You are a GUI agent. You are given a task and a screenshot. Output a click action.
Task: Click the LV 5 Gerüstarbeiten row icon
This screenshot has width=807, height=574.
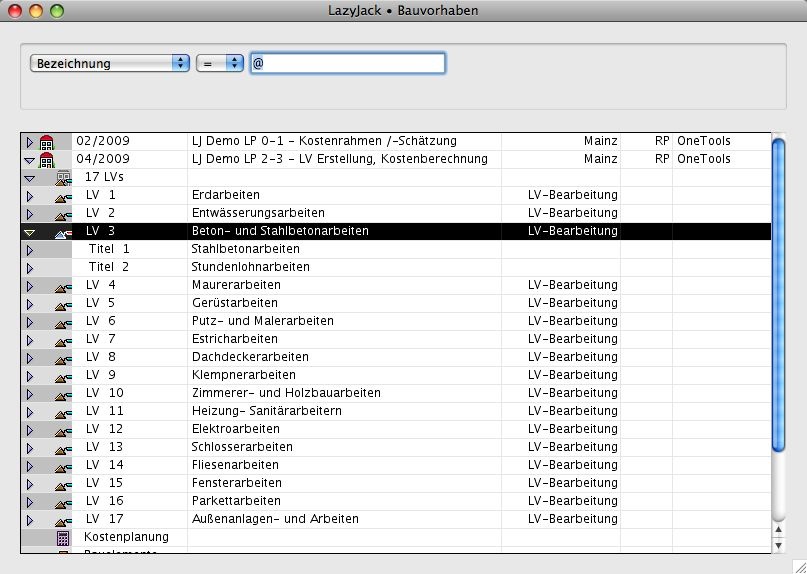point(63,305)
